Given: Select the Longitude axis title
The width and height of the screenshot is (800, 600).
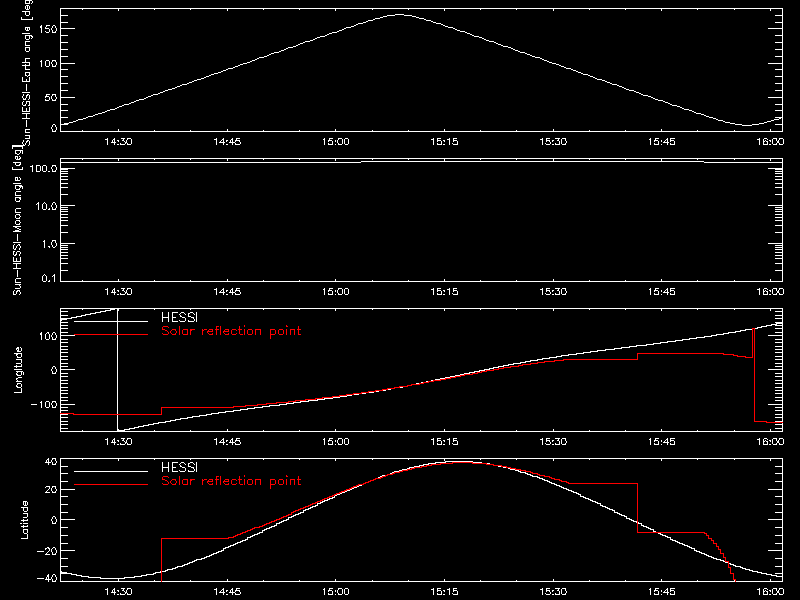Looking at the screenshot, I should point(18,370).
